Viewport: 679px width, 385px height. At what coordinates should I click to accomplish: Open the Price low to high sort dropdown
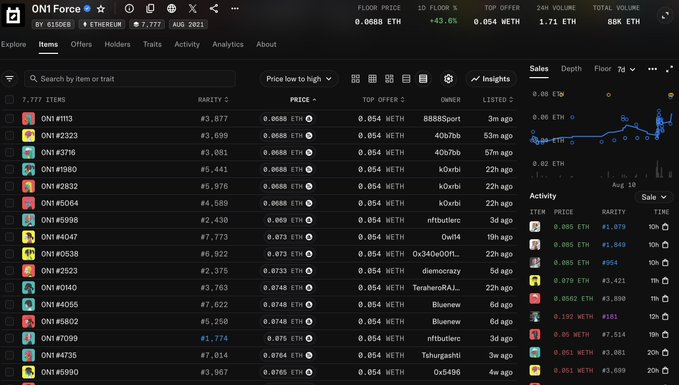(299, 79)
